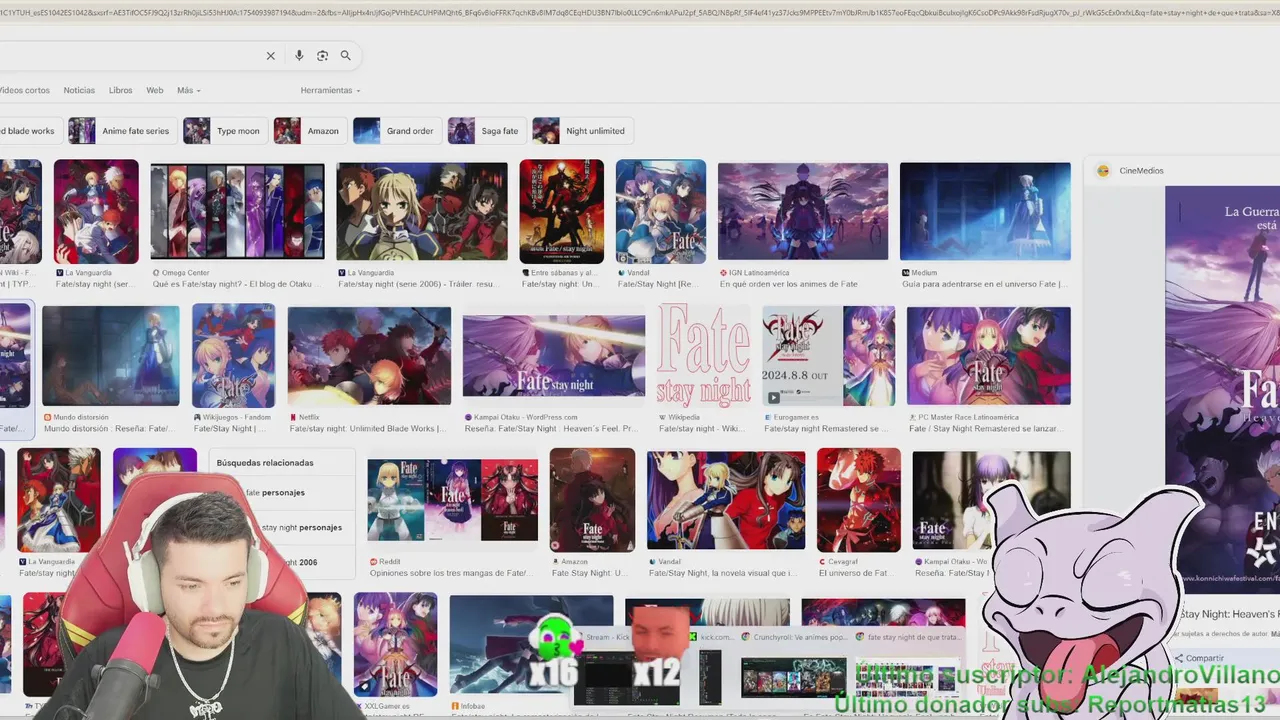This screenshot has height=720, width=1280.
Task: Open the Cevagraf red-haired Shirou thumbnail
Action: (x=858, y=500)
